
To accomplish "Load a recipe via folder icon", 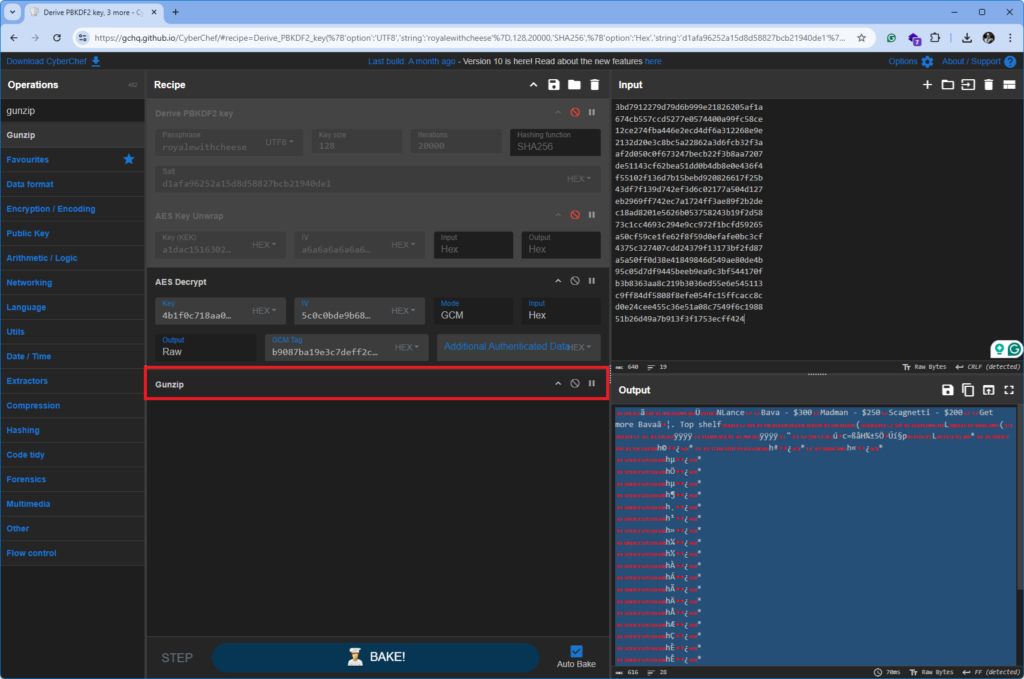I will (574, 85).
